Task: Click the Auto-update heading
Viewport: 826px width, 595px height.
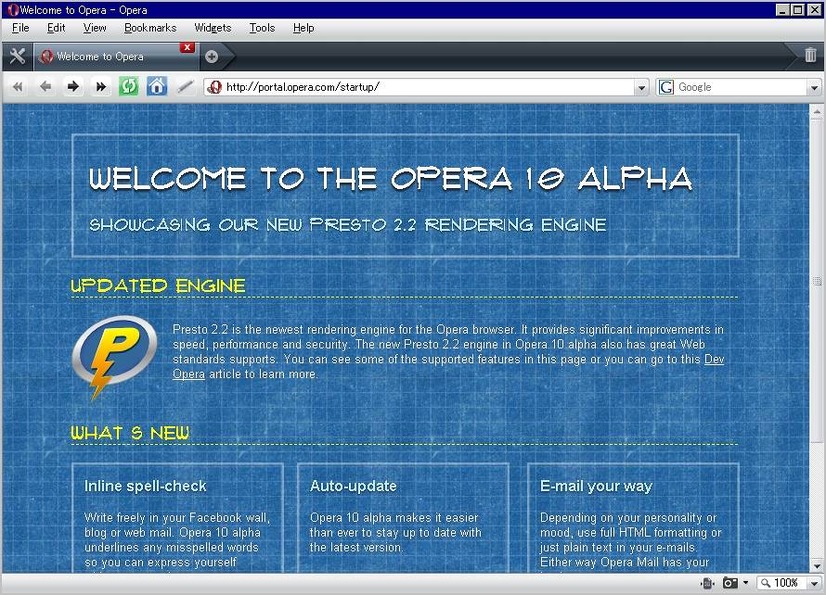Action: click(353, 486)
